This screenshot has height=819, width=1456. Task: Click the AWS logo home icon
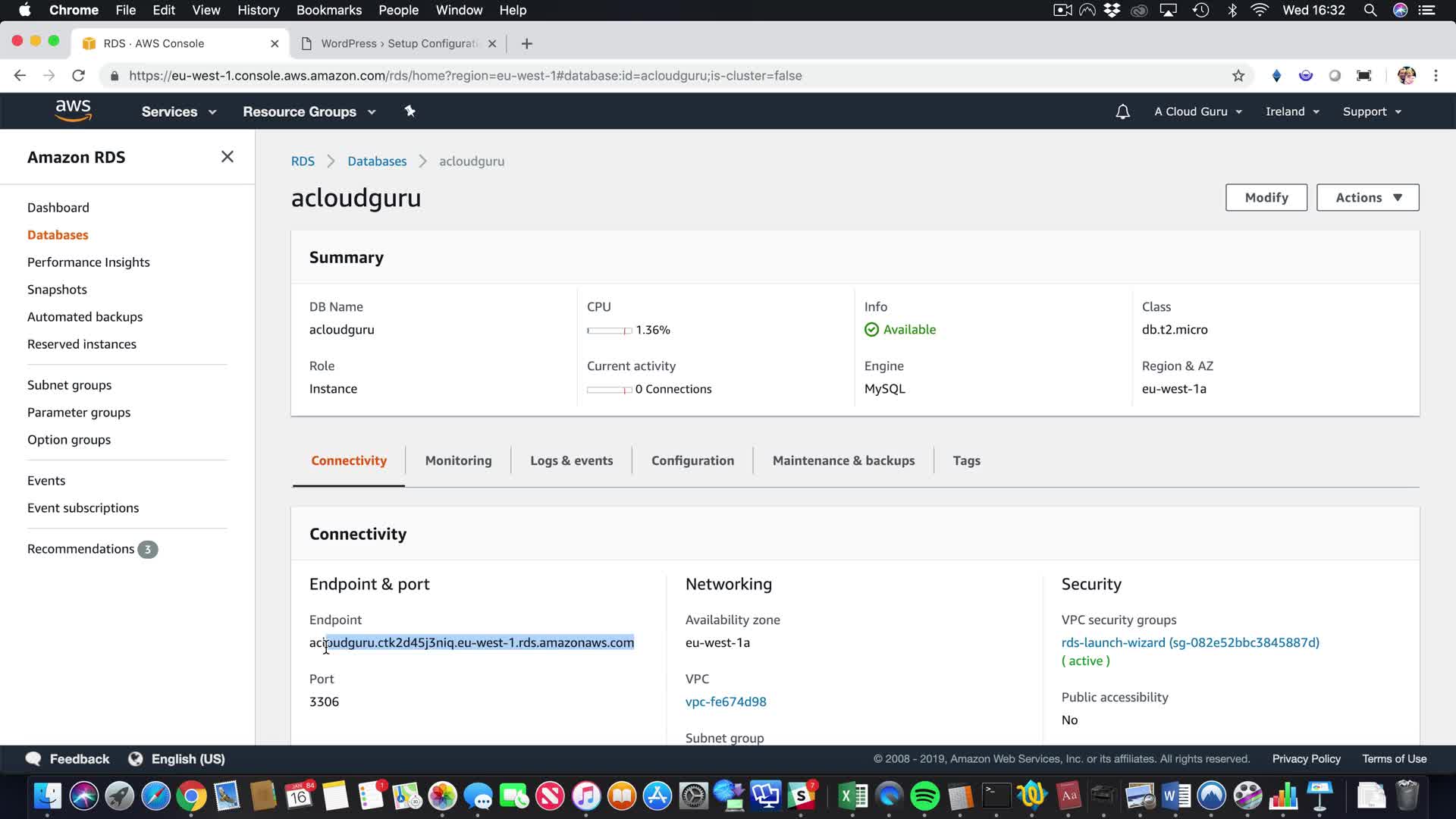pos(73,111)
